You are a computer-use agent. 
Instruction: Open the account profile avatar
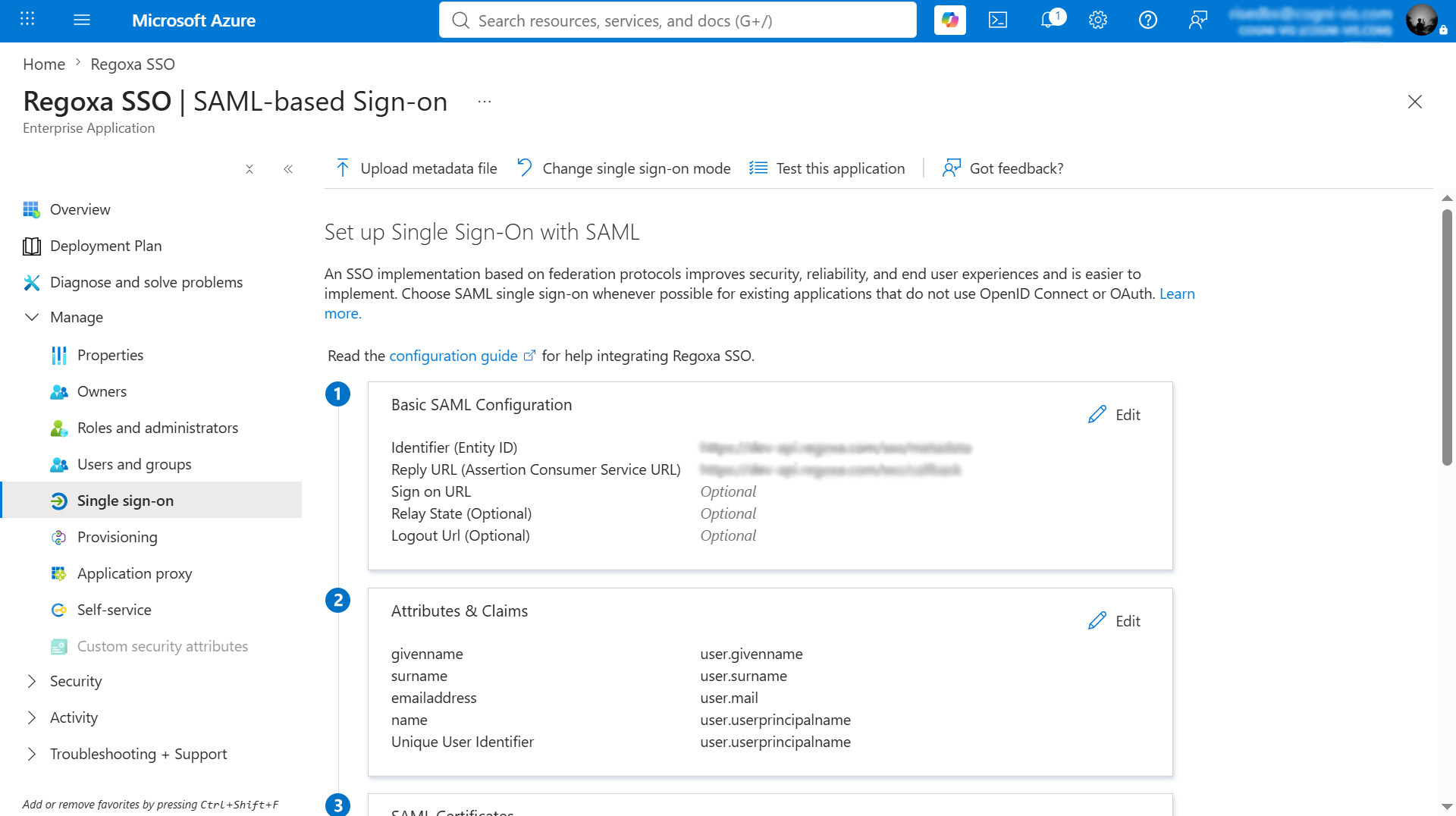tap(1421, 20)
